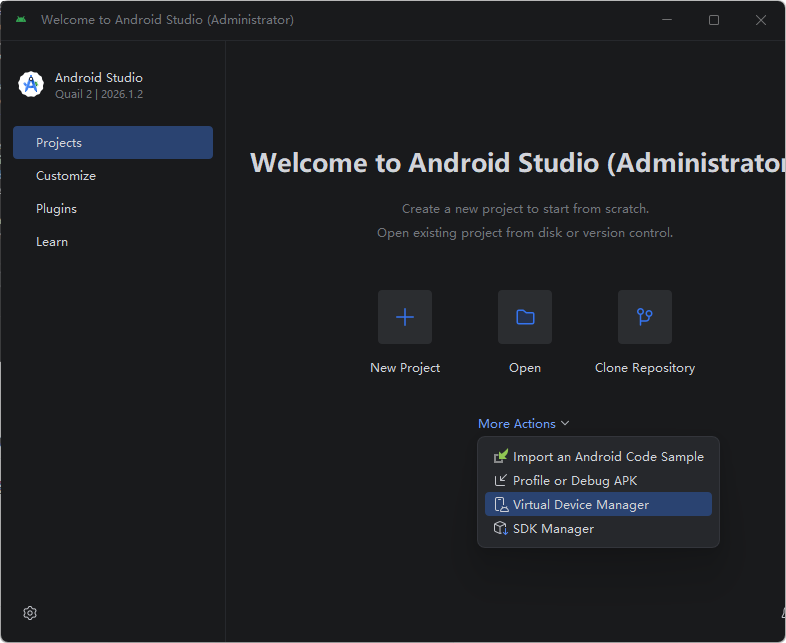Open the Plugins tab
Viewport: 786px width, 643px height.
tap(113, 208)
